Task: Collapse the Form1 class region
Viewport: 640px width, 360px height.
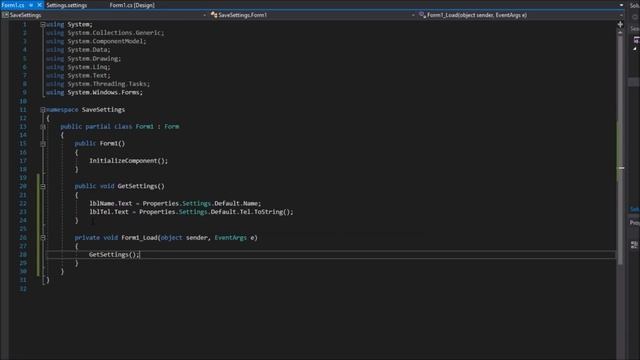Action: click(43, 127)
